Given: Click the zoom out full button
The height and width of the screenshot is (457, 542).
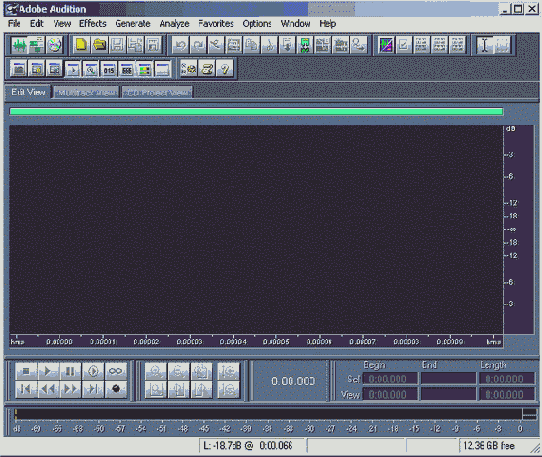Looking at the screenshot, I should [x=201, y=372].
